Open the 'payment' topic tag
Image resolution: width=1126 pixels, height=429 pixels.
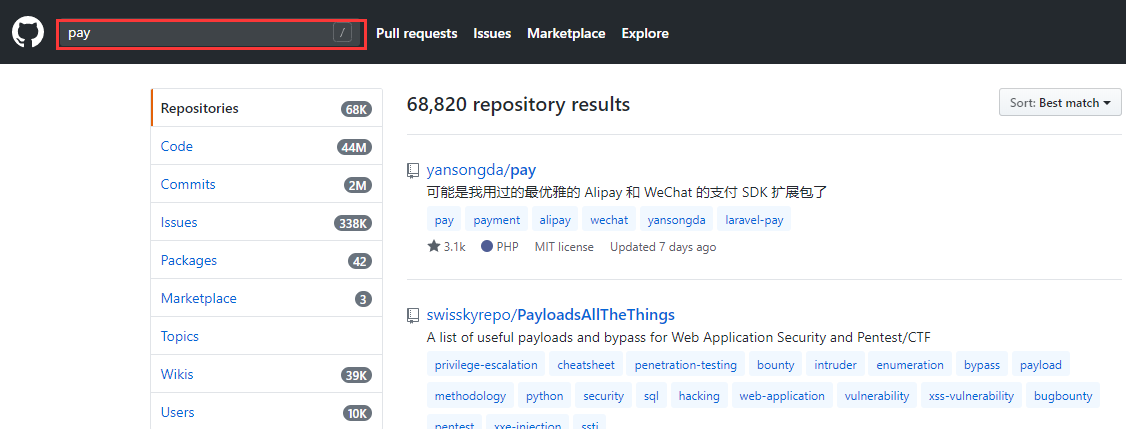tap(497, 220)
